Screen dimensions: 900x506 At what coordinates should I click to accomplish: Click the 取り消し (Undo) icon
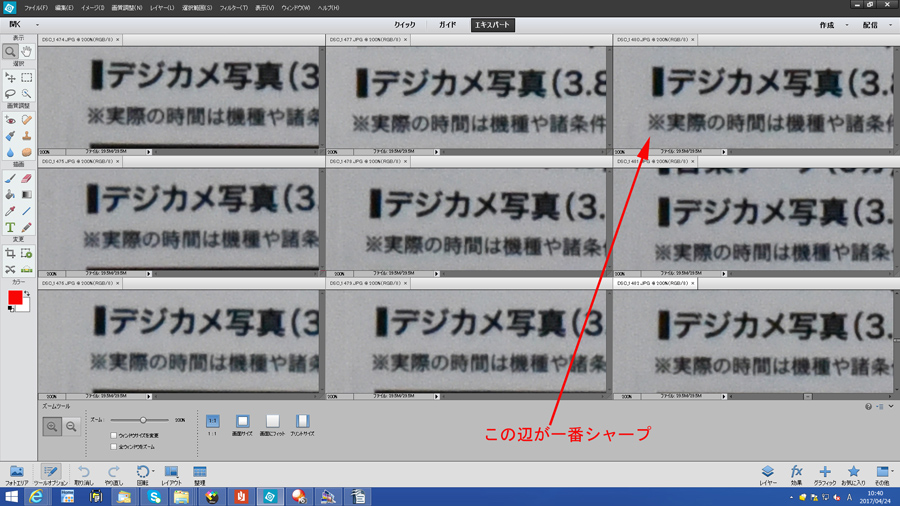tap(84, 472)
